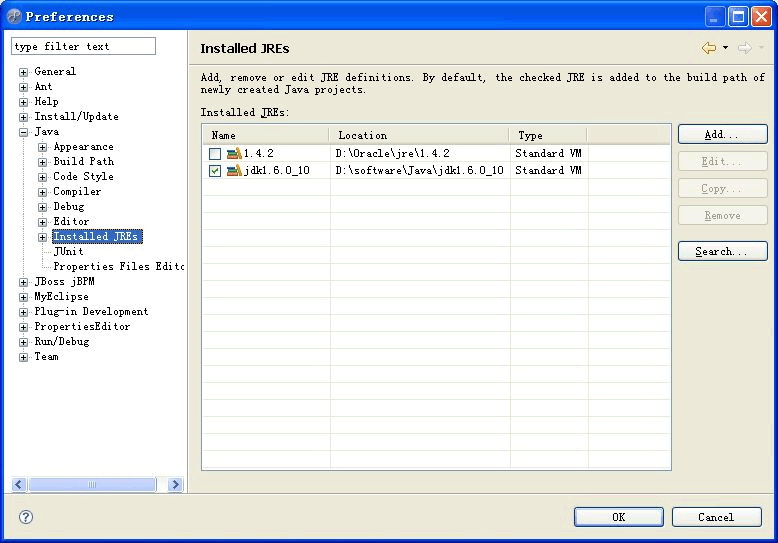Image resolution: width=778 pixels, height=543 pixels.
Task: Select JUnit in the Java tree
Action: tap(68, 251)
